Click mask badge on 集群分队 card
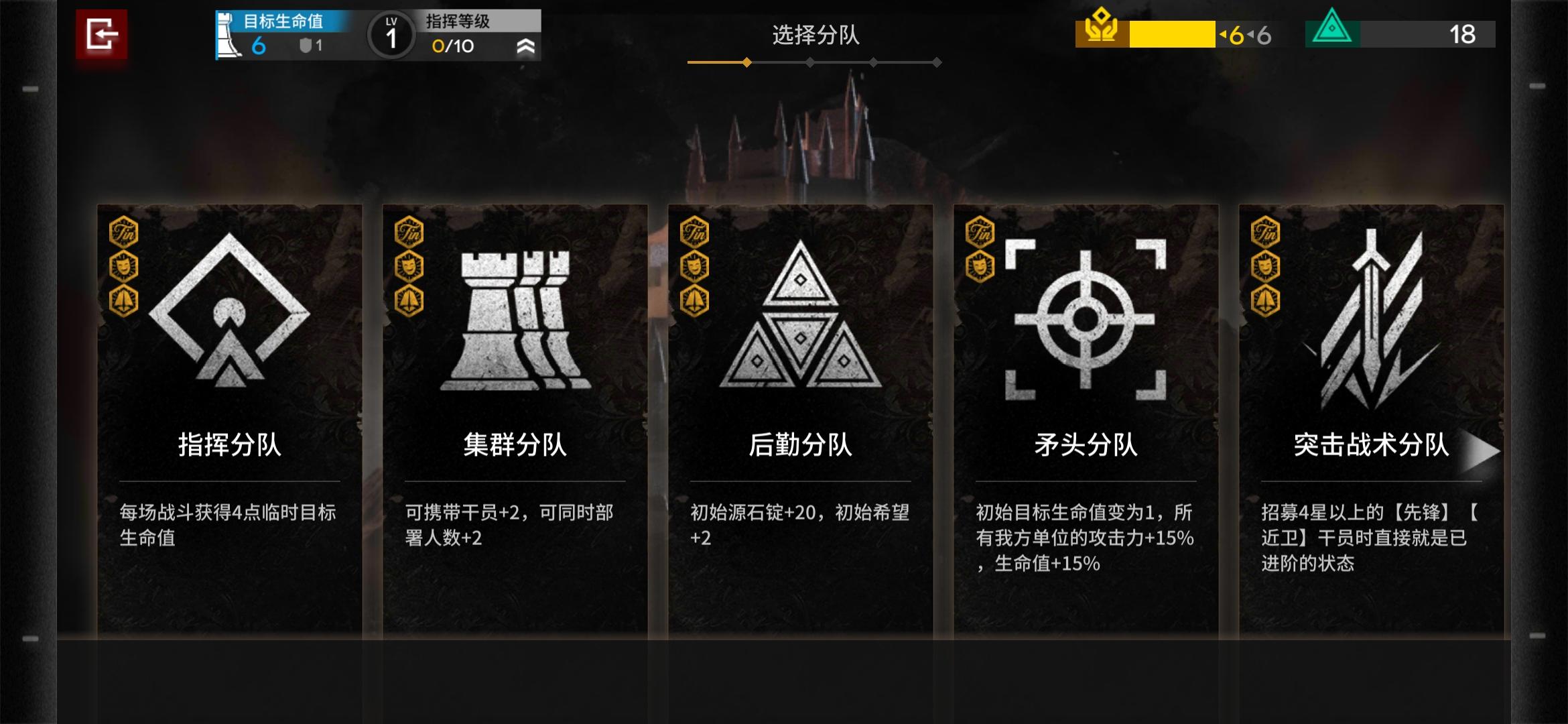The height and width of the screenshot is (724, 1568). tap(409, 267)
